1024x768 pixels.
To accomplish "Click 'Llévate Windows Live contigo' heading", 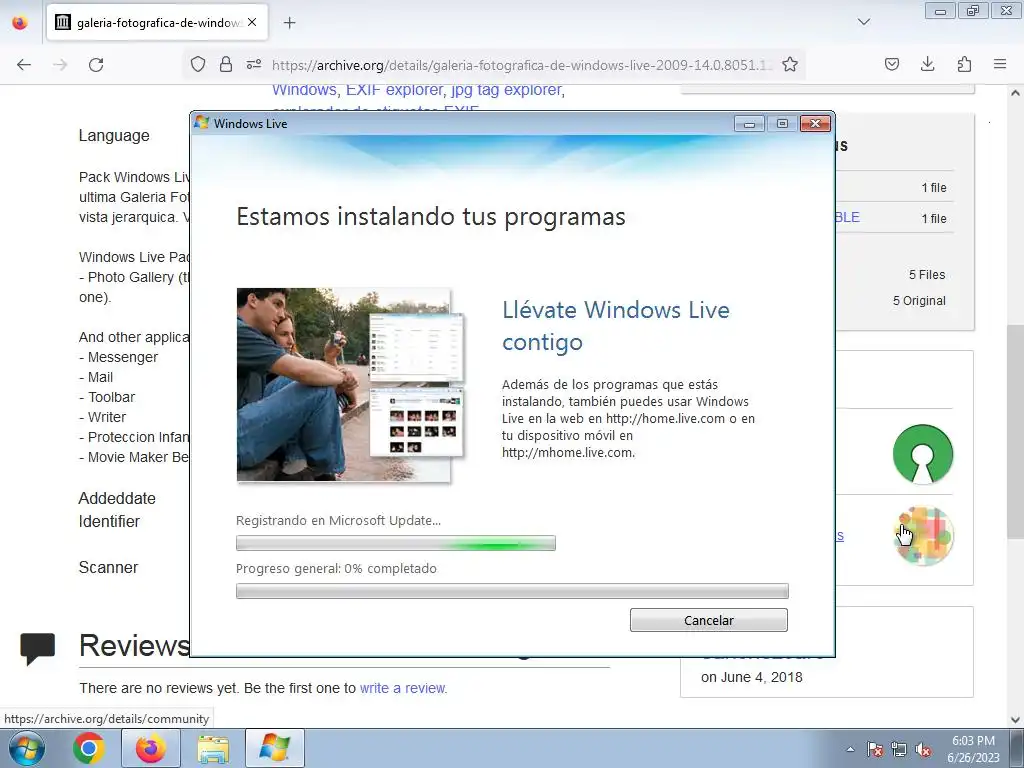I will 616,325.
